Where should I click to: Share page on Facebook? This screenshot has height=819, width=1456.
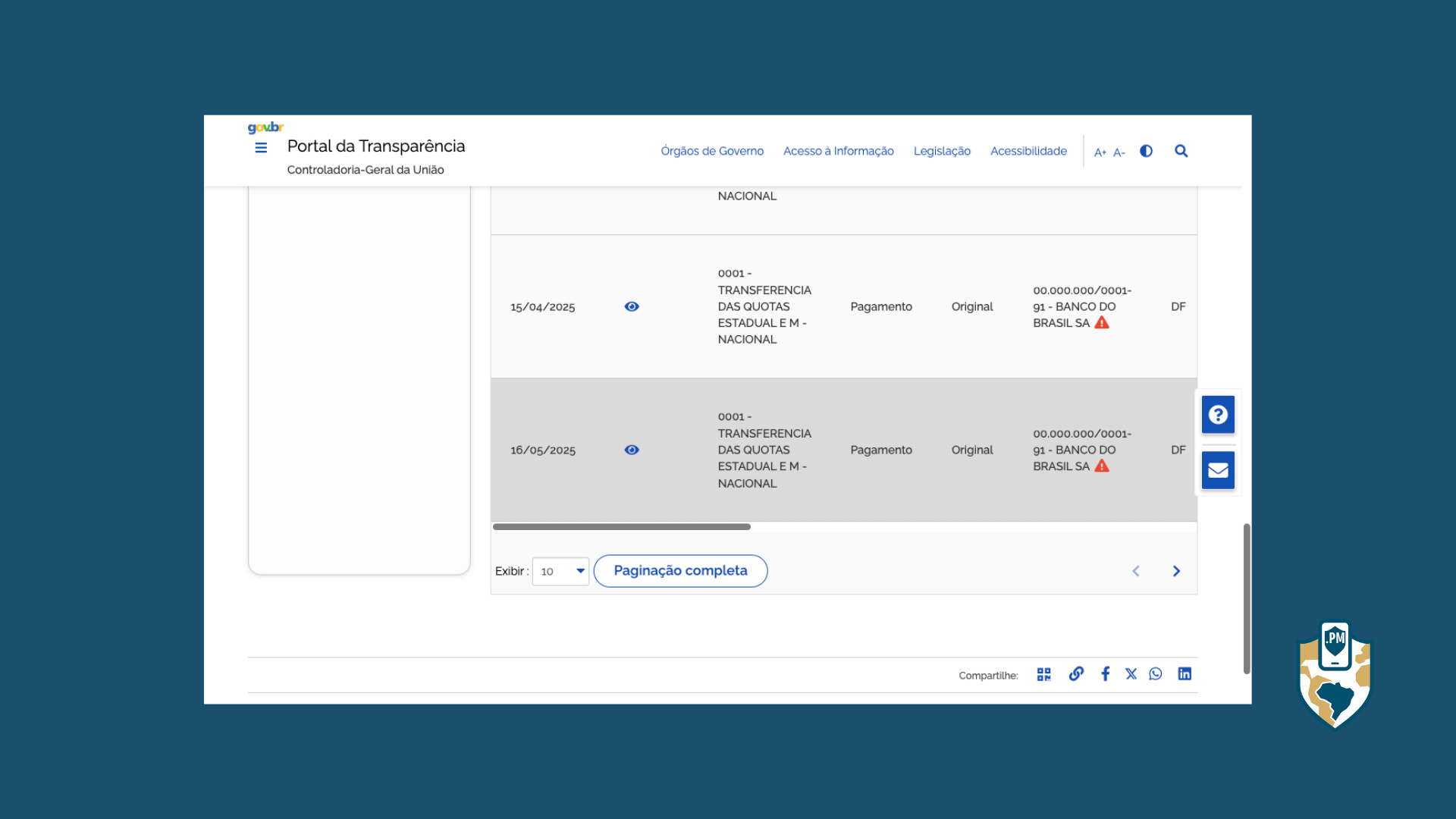point(1106,673)
